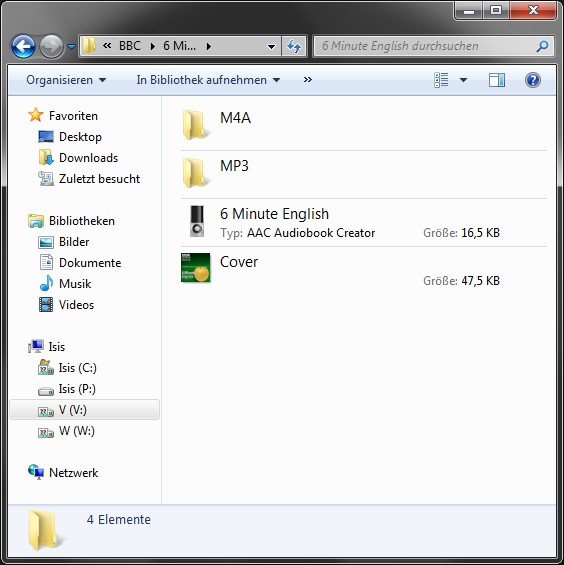Select 6 Mi... breadcrumb segment
This screenshot has height=565, width=564.
tap(179, 46)
